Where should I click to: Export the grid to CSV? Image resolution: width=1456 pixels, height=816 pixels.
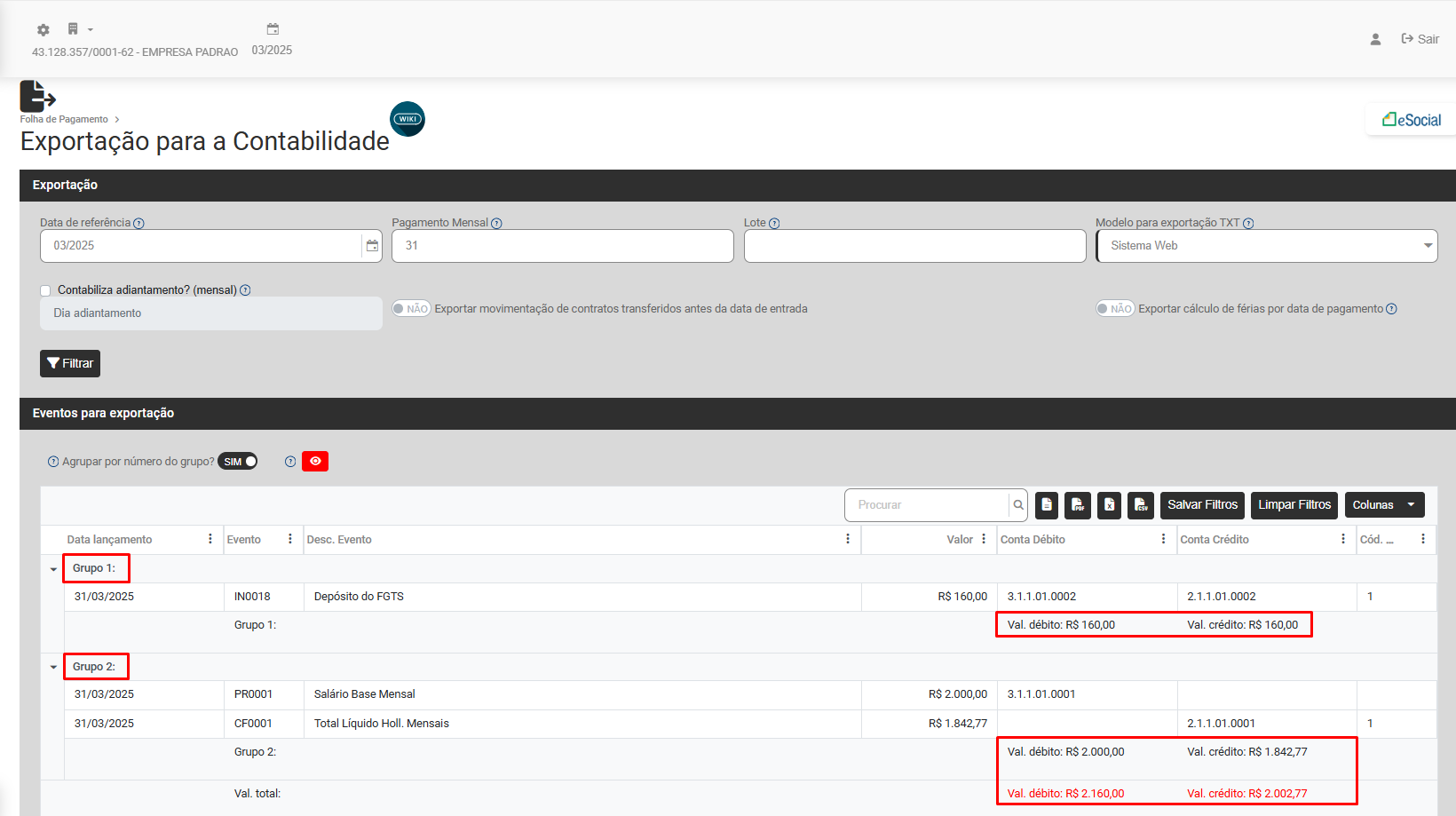tap(1141, 505)
